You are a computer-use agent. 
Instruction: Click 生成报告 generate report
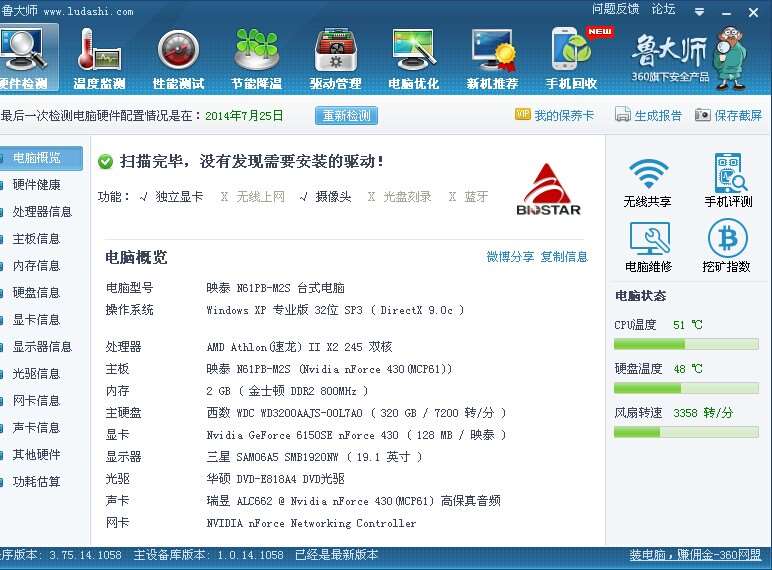coord(648,115)
